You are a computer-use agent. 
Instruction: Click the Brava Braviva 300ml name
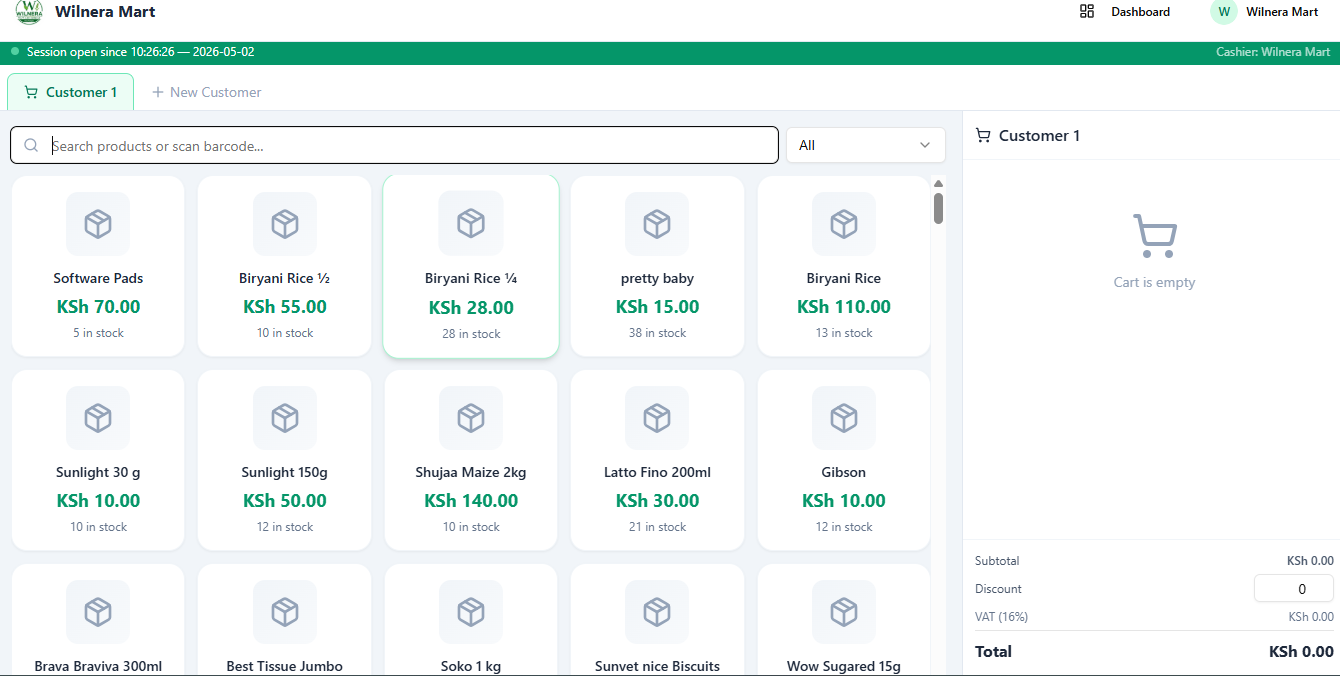coord(98,666)
